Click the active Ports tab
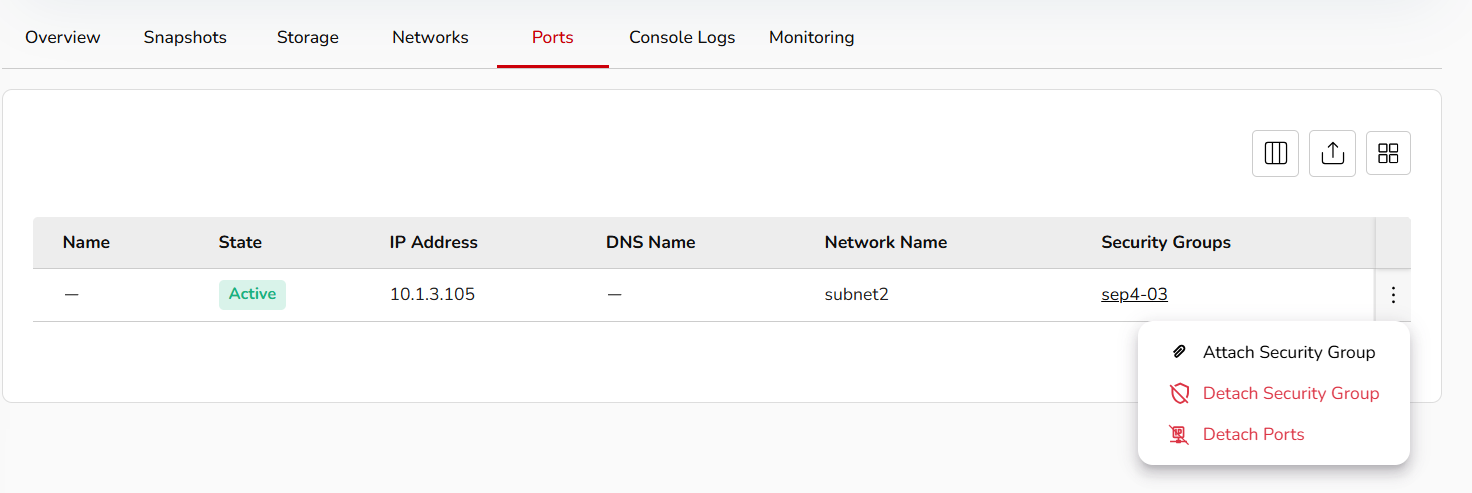 552,37
